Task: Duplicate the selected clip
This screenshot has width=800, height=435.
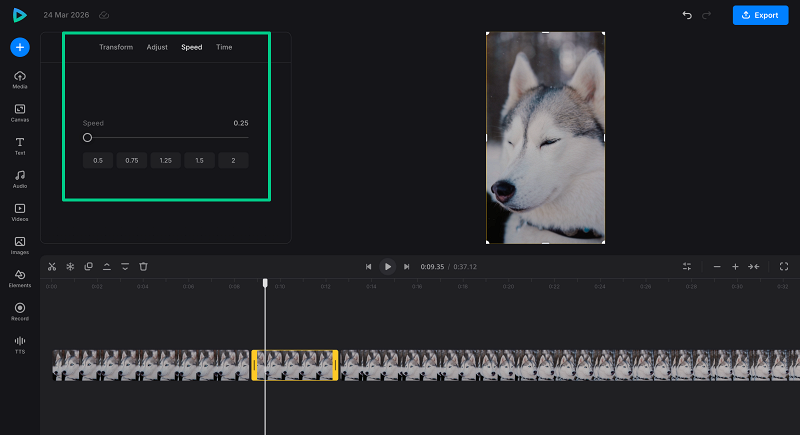Action: [x=88, y=267]
